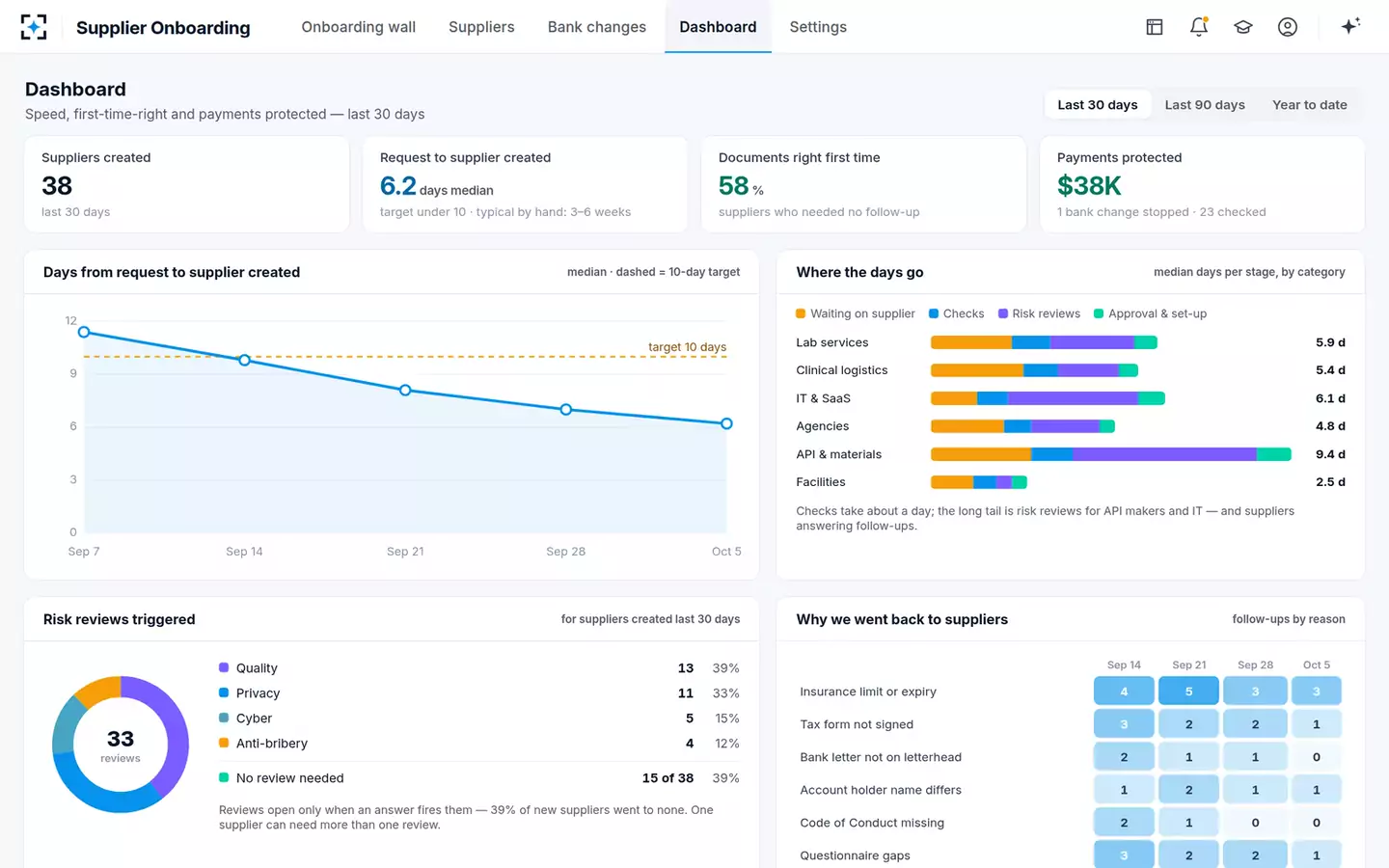Click the Supplier Onboarding logo icon
Screen dimensions: 1389x868
click(x=34, y=27)
